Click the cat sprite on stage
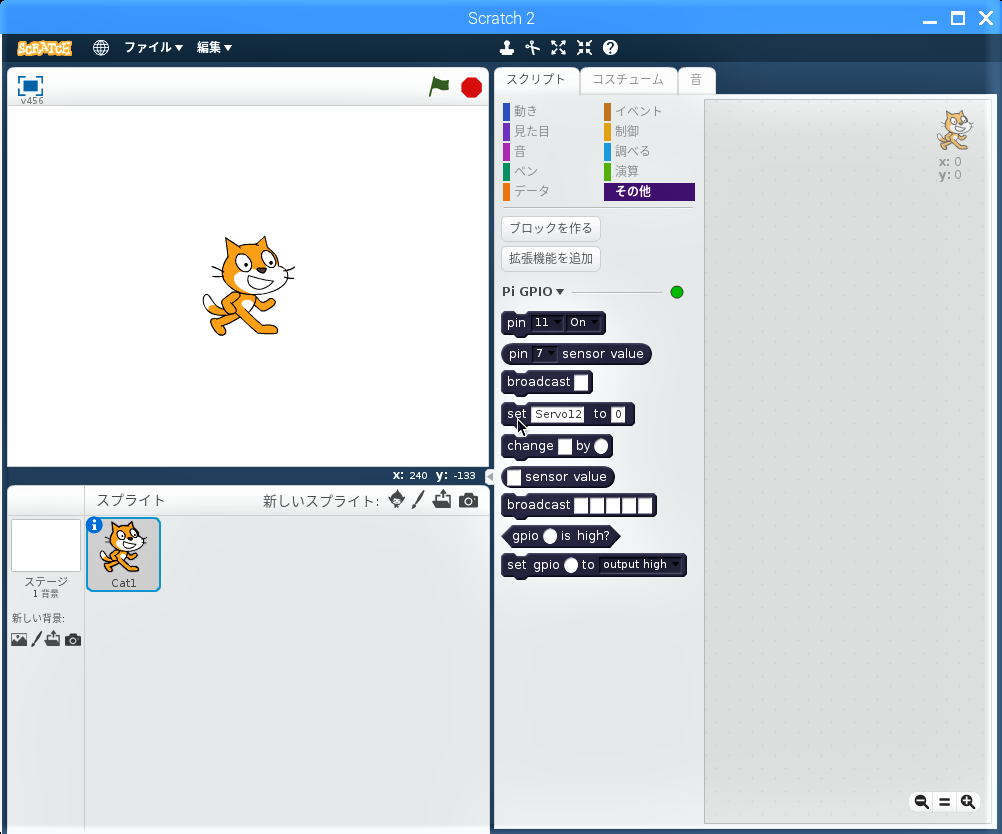Screen dimensions: 1002x834 coord(249,286)
